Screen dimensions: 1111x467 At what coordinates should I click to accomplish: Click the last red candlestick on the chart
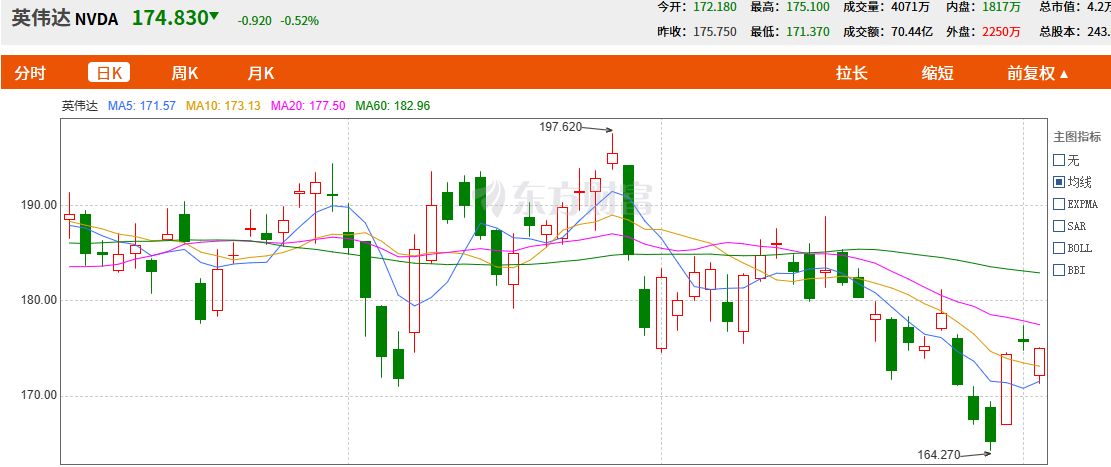point(1039,362)
